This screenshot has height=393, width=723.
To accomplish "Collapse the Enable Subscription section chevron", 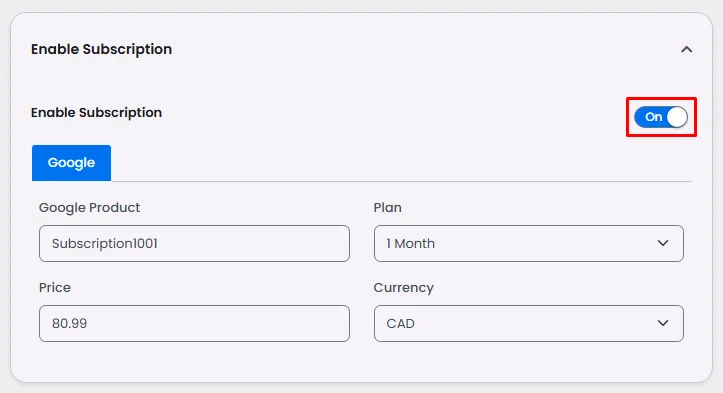I will click(x=687, y=49).
